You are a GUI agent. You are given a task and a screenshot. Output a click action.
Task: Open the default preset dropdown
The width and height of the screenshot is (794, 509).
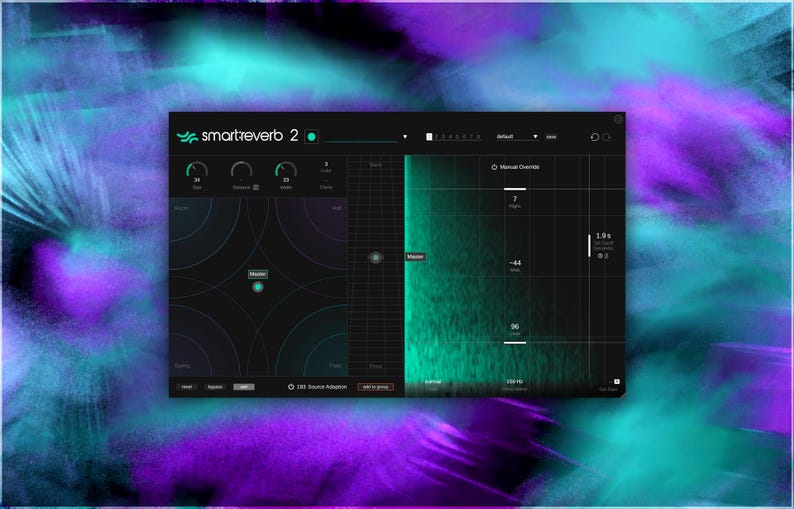517,137
